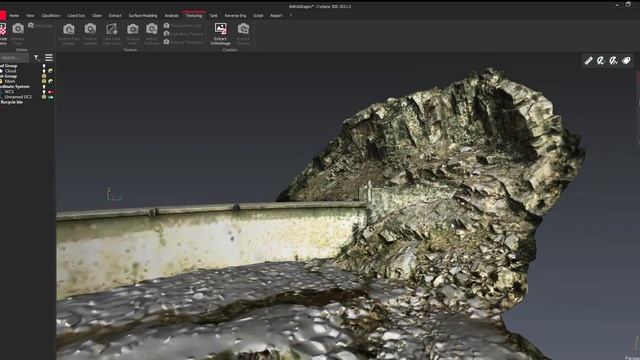Select the Texture from Images tool
The image size is (640, 360).
[x=69, y=33]
